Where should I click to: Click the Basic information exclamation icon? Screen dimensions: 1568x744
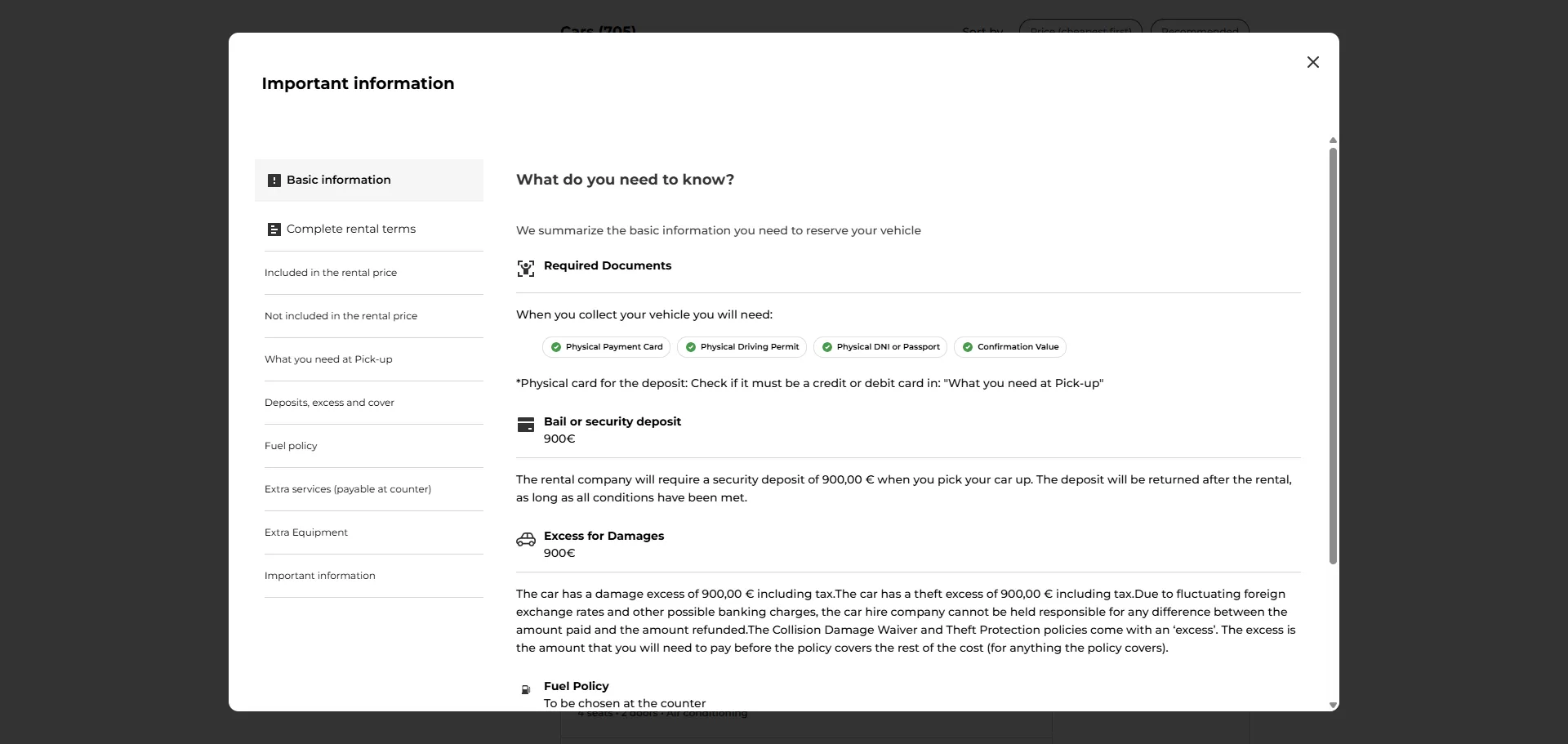click(274, 180)
